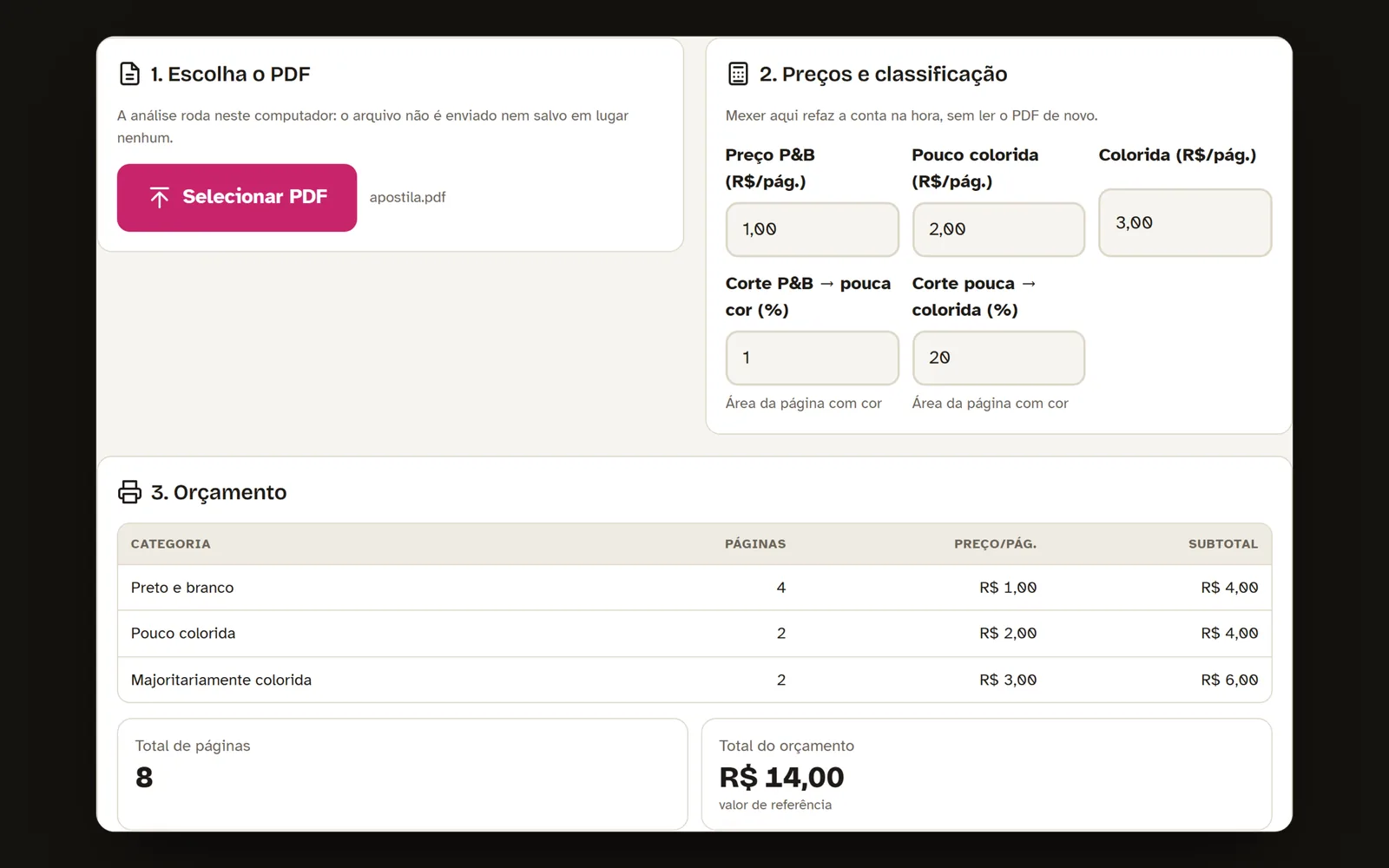Edit the Preço P&B price field
This screenshot has height=868, width=1389.
(x=812, y=229)
